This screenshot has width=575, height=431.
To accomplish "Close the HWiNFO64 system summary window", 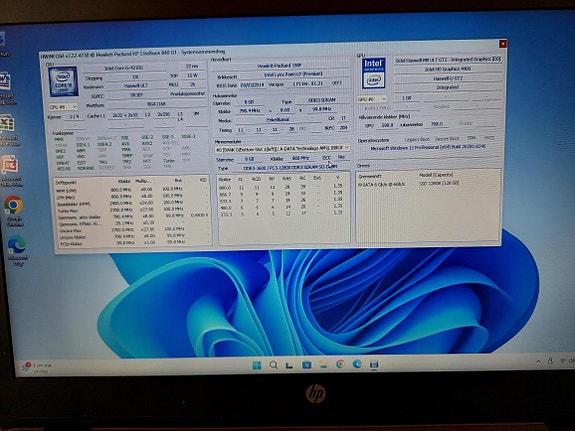I will pos(503,44).
